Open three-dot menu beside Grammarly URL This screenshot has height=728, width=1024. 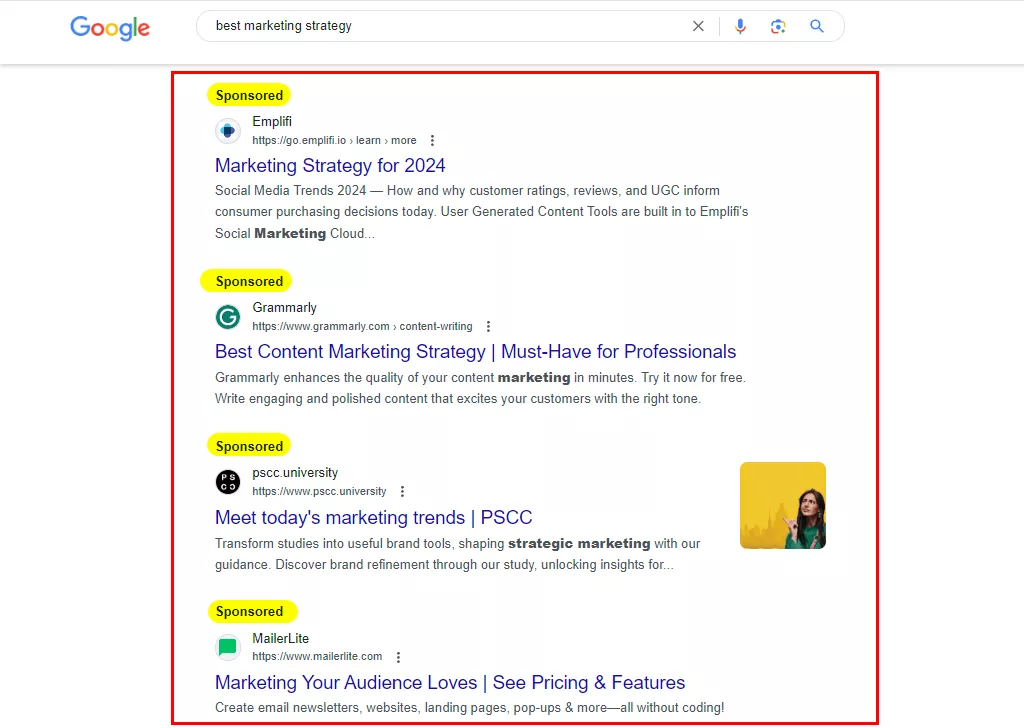click(x=488, y=326)
